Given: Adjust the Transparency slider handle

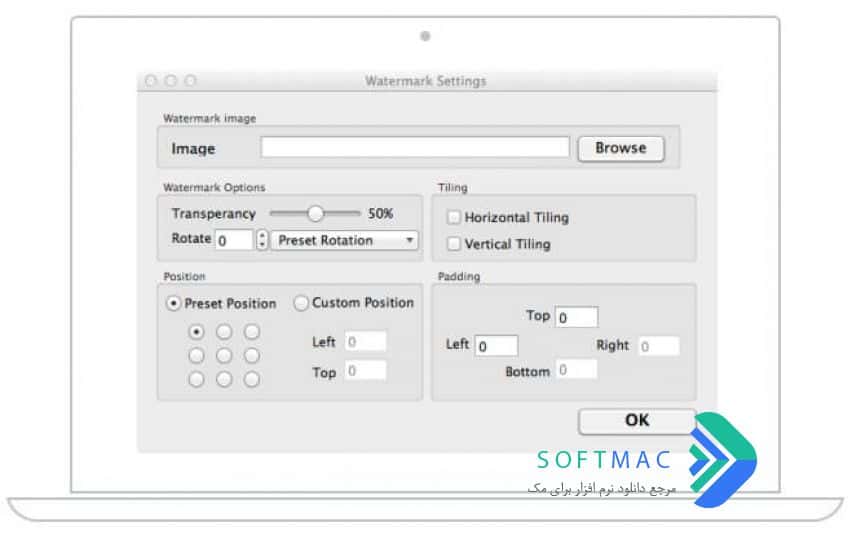Looking at the screenshot, I should (315, 214).
